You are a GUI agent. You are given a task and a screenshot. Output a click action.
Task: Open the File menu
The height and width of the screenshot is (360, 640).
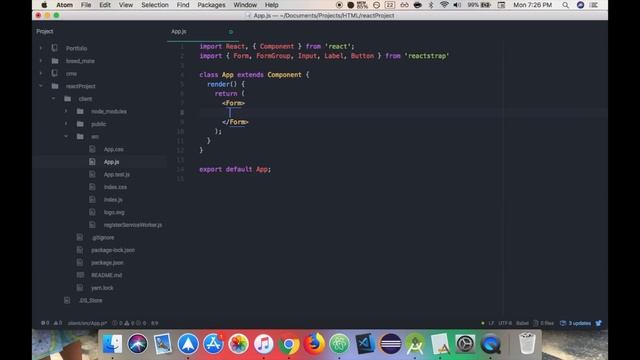point(86,5)
